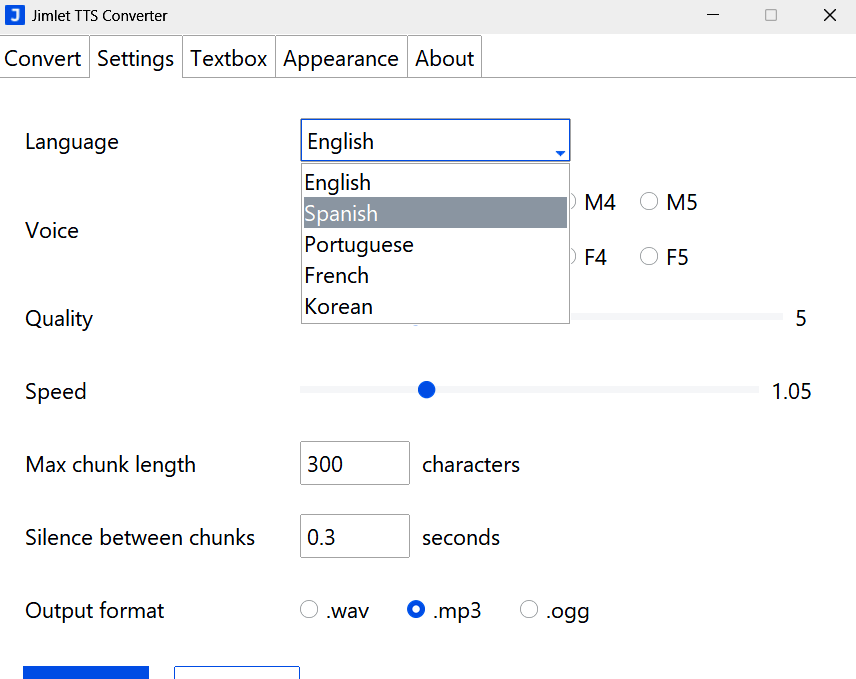Click the Max chunk length input field
The height and width of the screenshot is (679, 856).
pyautogui.click(x=354, y=463)
